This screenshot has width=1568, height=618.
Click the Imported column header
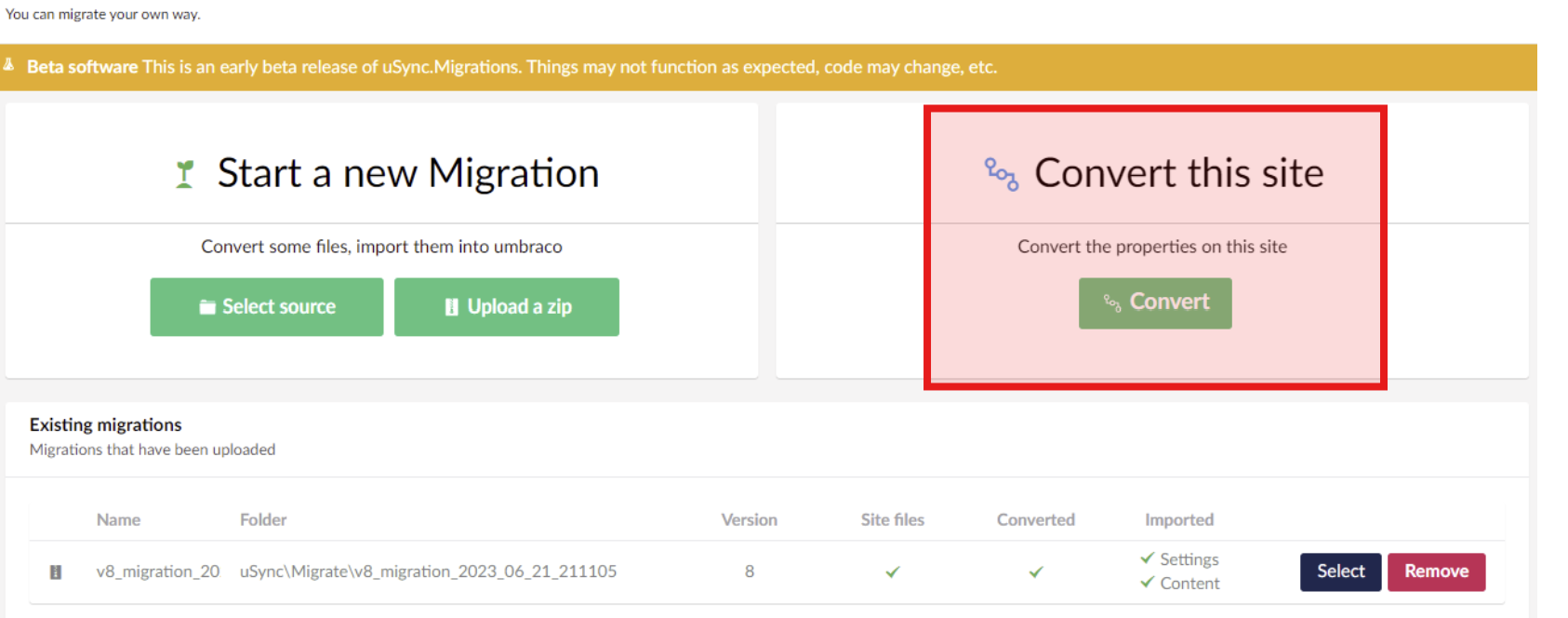pos(1178,520)
